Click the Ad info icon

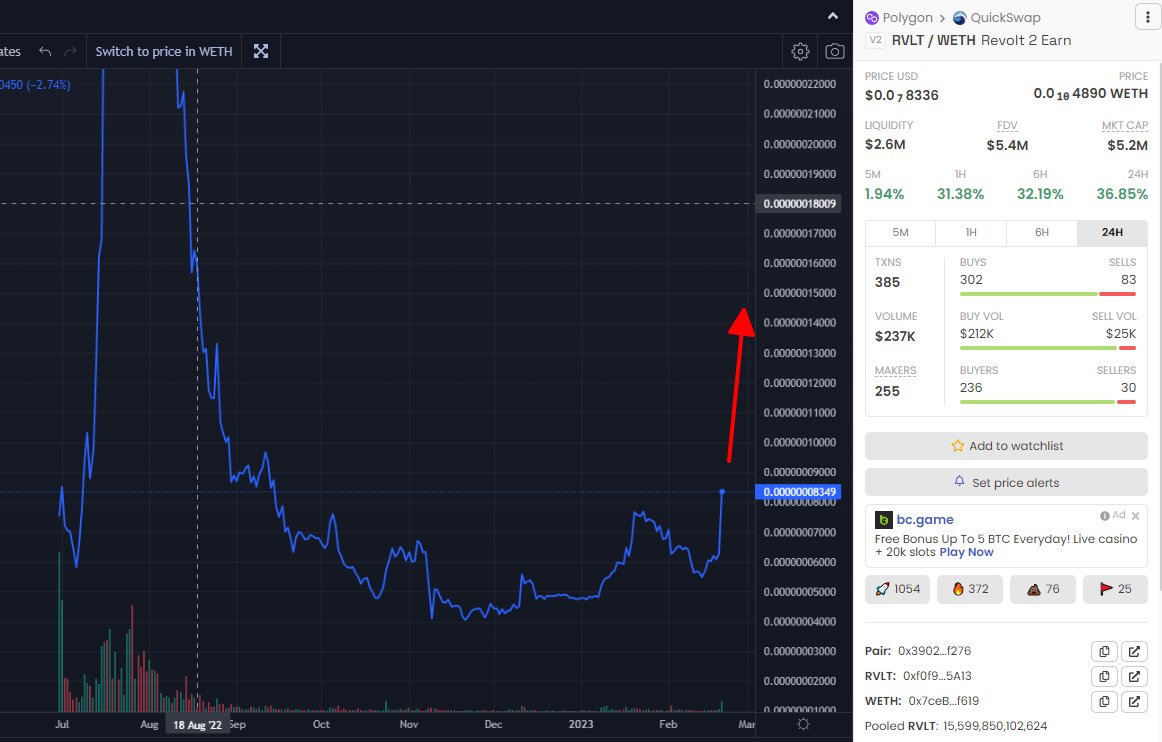(1104, 515)
